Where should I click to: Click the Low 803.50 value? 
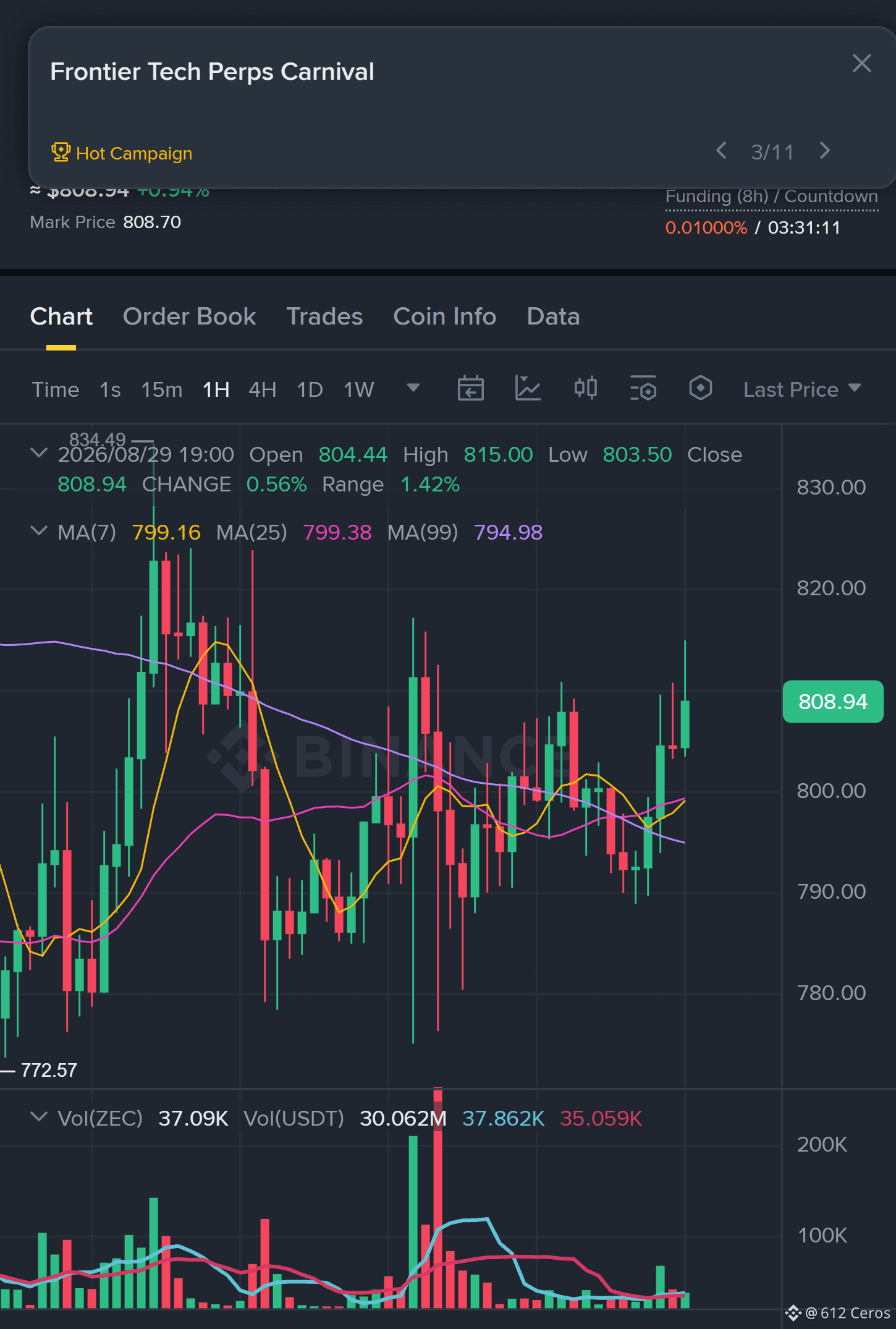[x=637, y=454]
